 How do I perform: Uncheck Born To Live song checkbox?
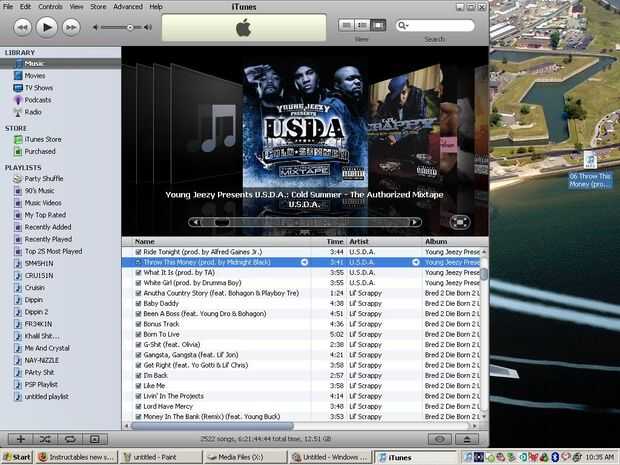138,334
